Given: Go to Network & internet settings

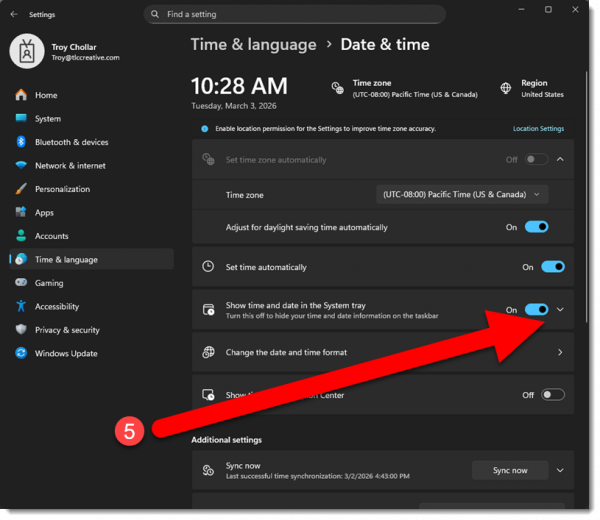Looking at the screenshot, I should (70, 166).
